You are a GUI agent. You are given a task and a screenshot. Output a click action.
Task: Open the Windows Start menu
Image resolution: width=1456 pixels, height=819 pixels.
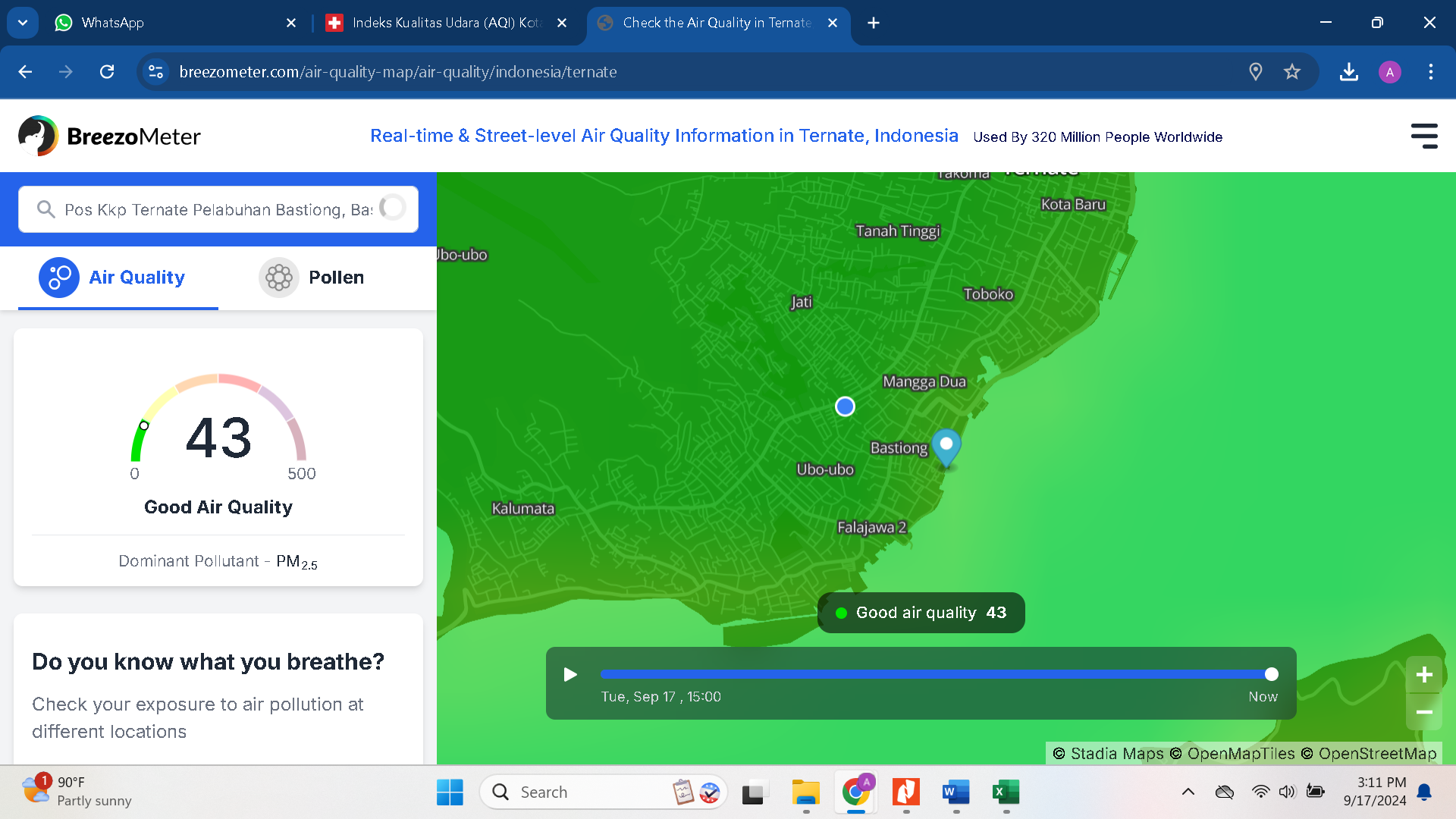coord(450,792)
